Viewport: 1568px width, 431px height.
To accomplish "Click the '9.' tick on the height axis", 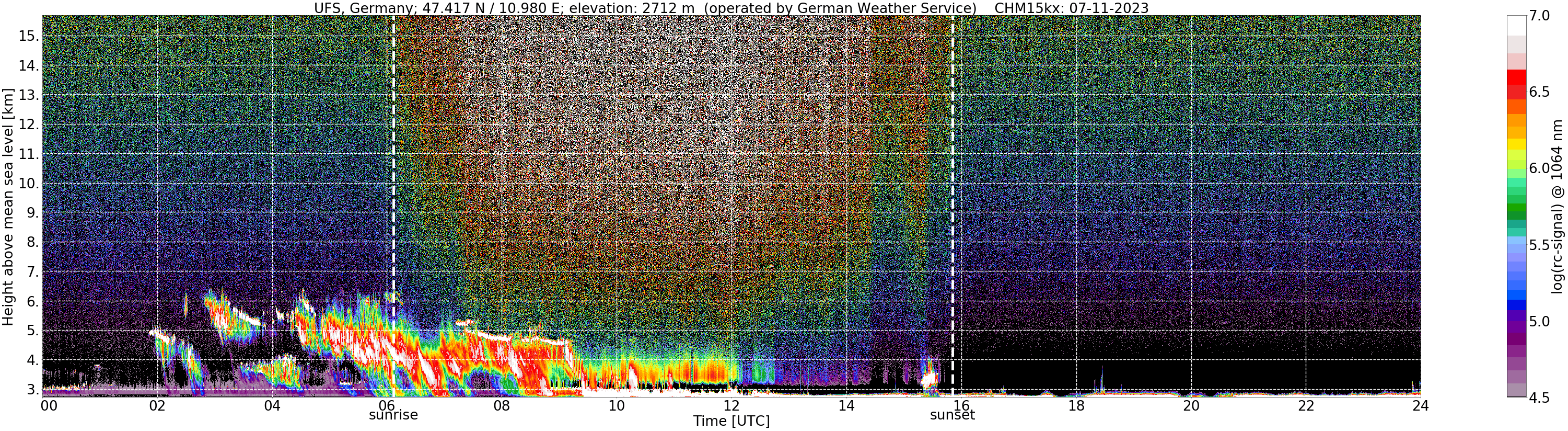I will click(x=33, y=213).
